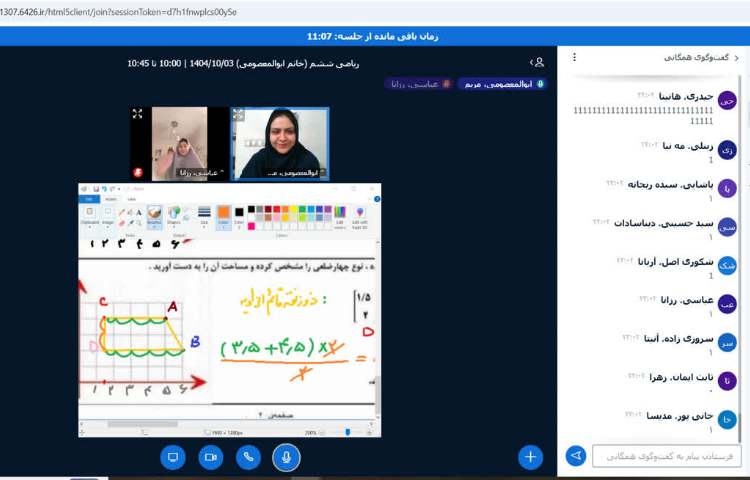Open the chat options three-dot menu
The width and height of the screenshot is (750, 480).
coord(574,57)
